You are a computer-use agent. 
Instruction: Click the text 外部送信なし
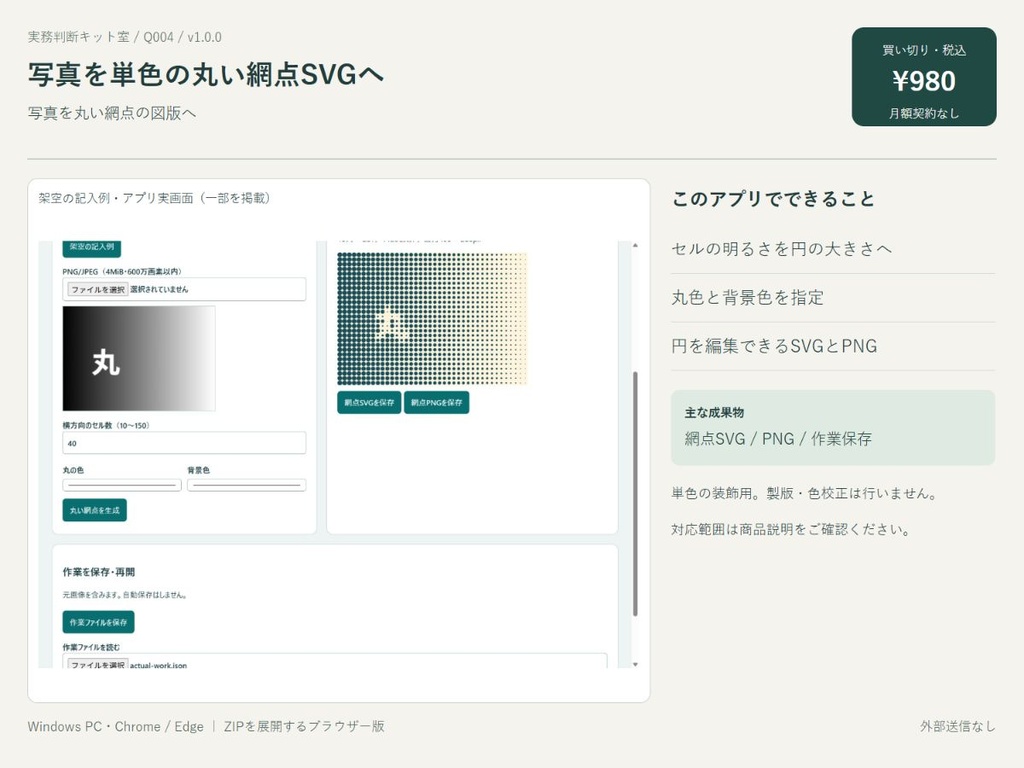point(958,726)
